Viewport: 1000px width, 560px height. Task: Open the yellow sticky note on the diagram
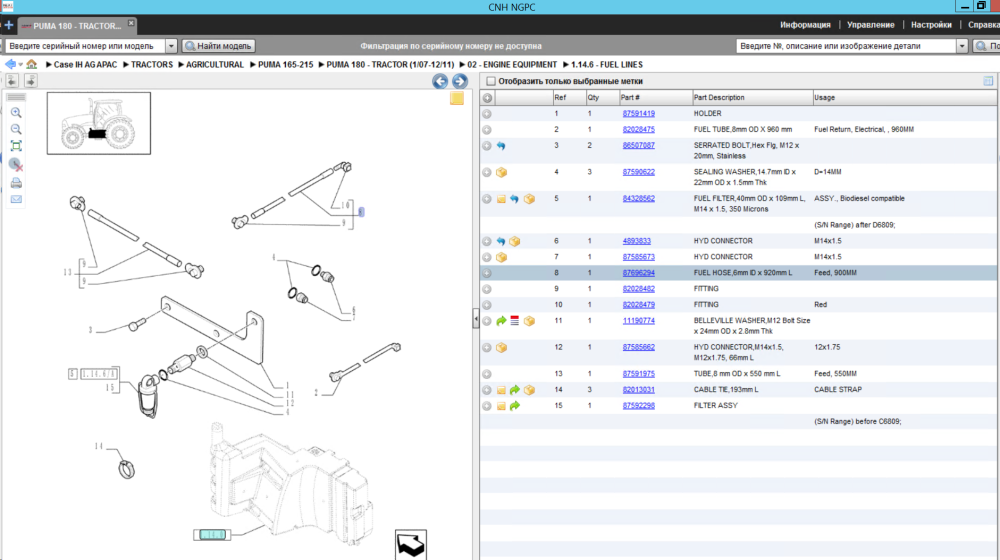[457, 98]
